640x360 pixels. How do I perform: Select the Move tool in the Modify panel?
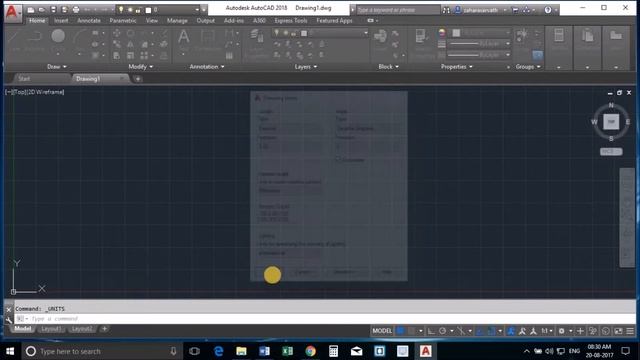(117, 33)
